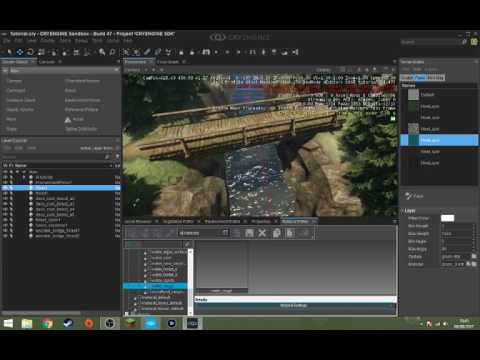
Task: Select the Rotate tool in the top toolbar
Action: [x=30, y=52]
